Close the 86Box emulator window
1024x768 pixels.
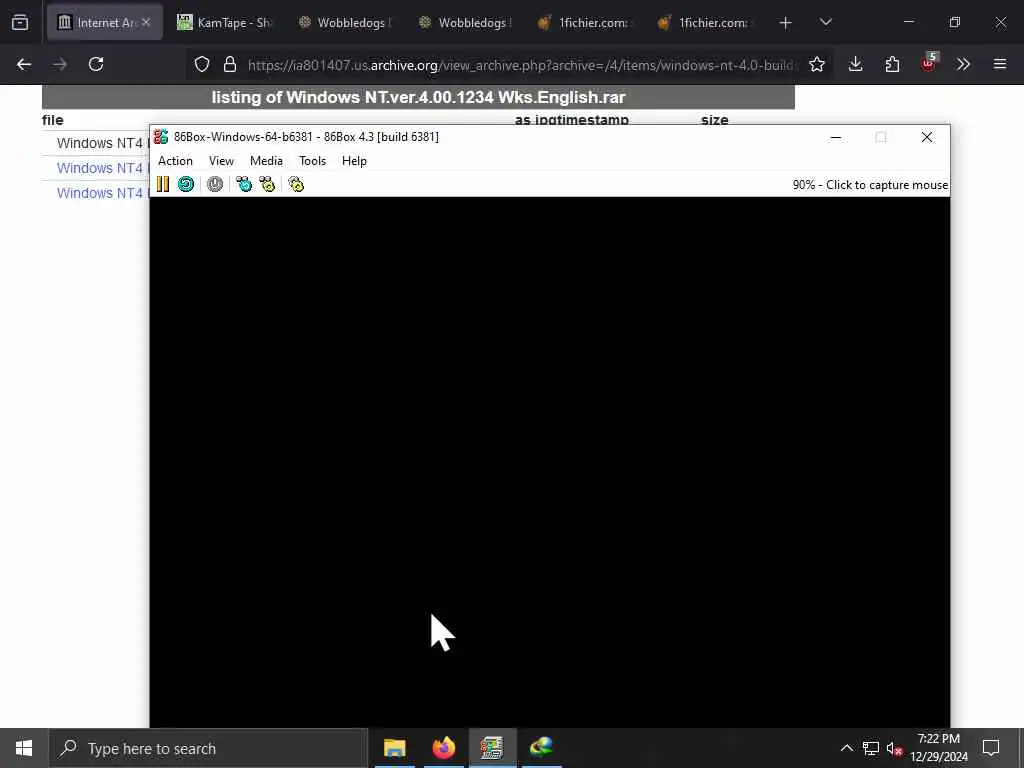tap(927, 137)
